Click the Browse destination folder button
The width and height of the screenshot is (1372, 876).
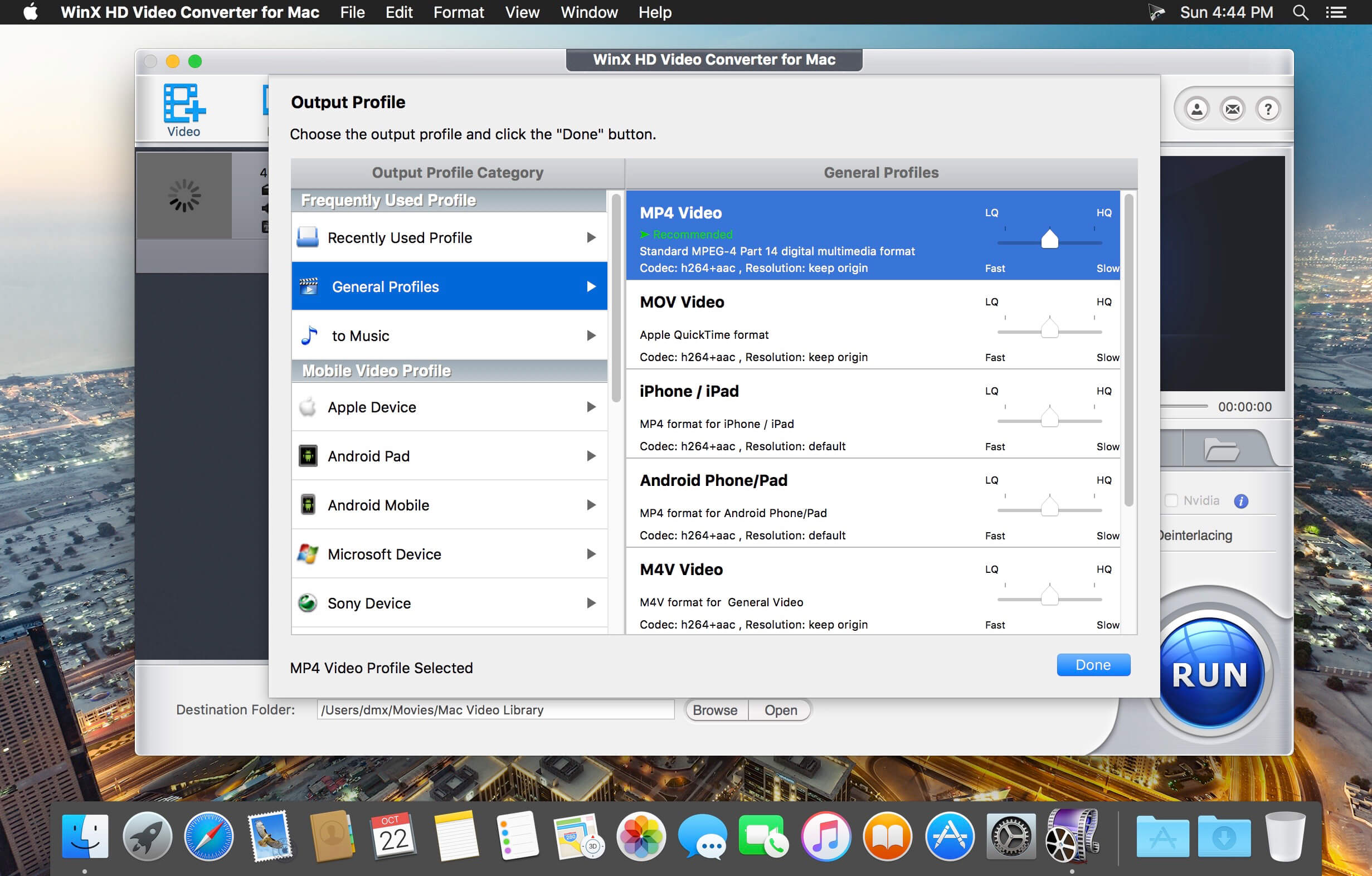[714, 709]
